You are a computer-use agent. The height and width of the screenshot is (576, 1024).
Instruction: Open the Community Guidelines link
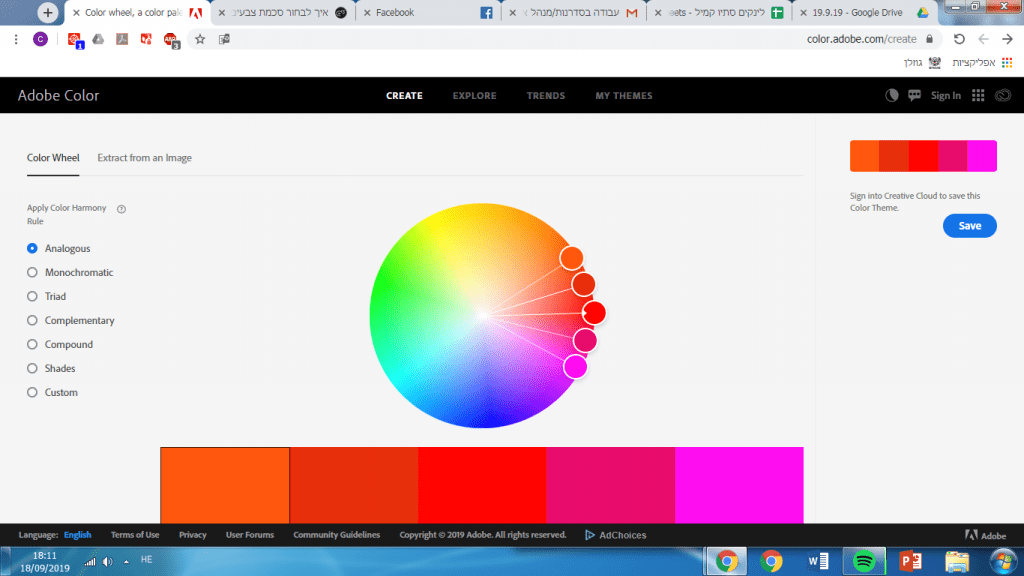tap(336, 535)
